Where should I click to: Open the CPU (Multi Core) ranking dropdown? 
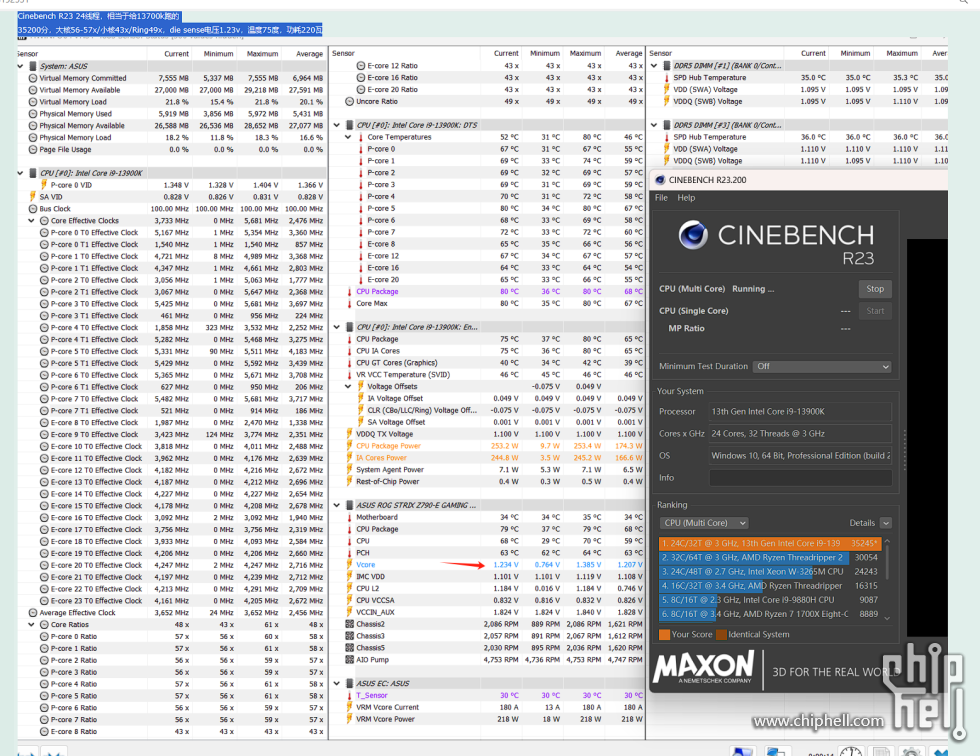coord(704,523)
